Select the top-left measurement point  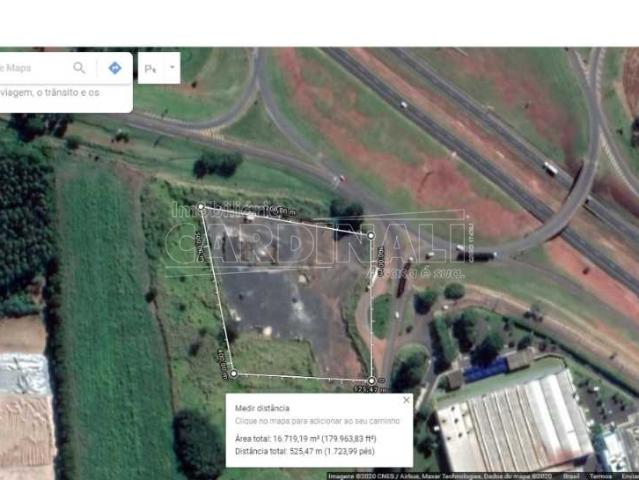[200, 207]
